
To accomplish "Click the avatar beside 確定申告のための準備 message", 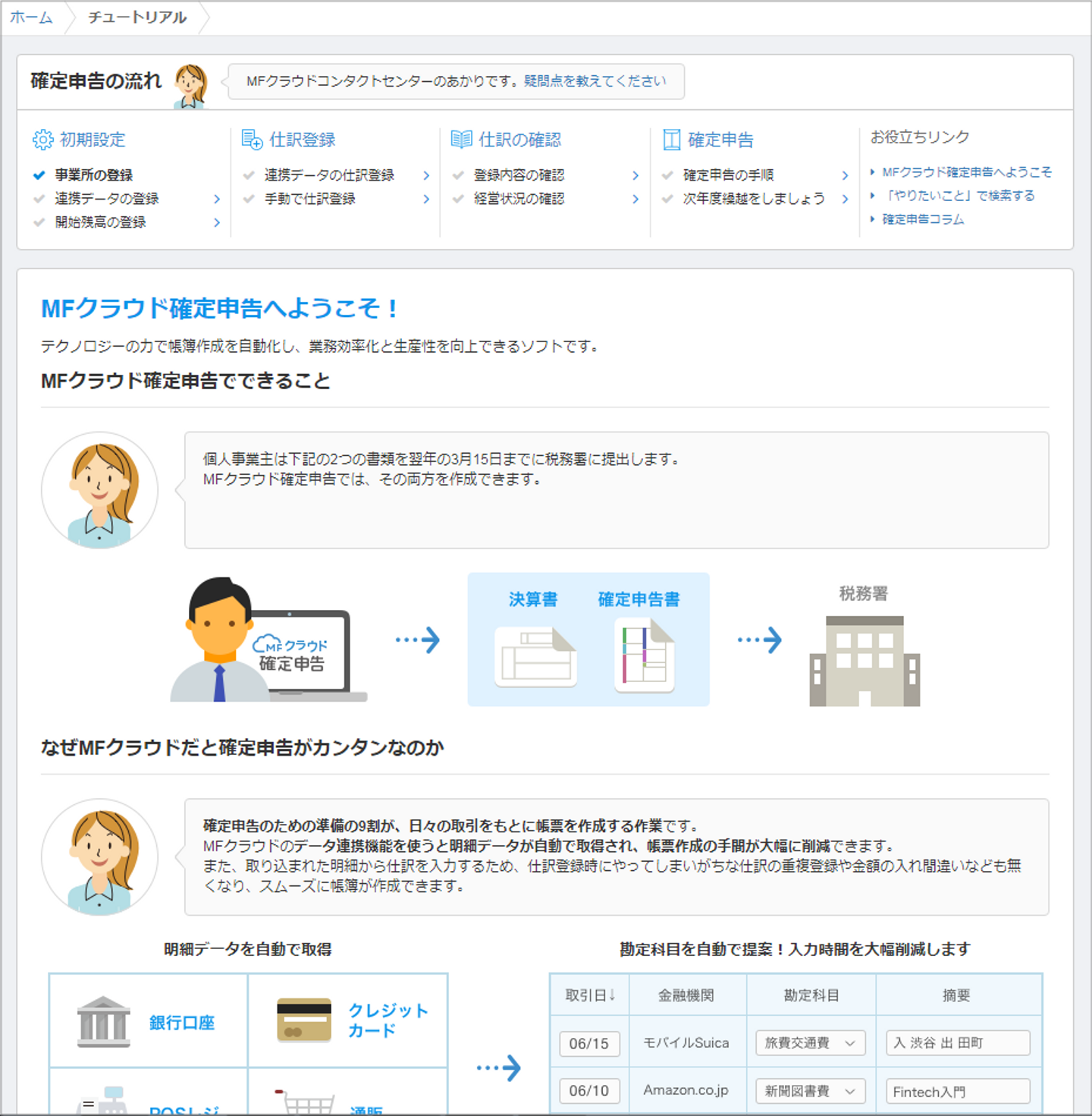I will click(99, 857).
